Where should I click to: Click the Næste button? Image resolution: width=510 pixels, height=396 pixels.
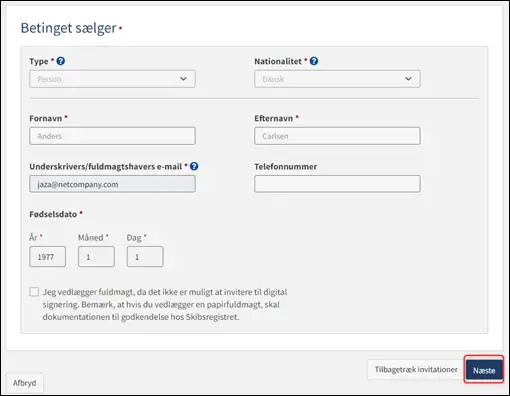click(484, 370)
